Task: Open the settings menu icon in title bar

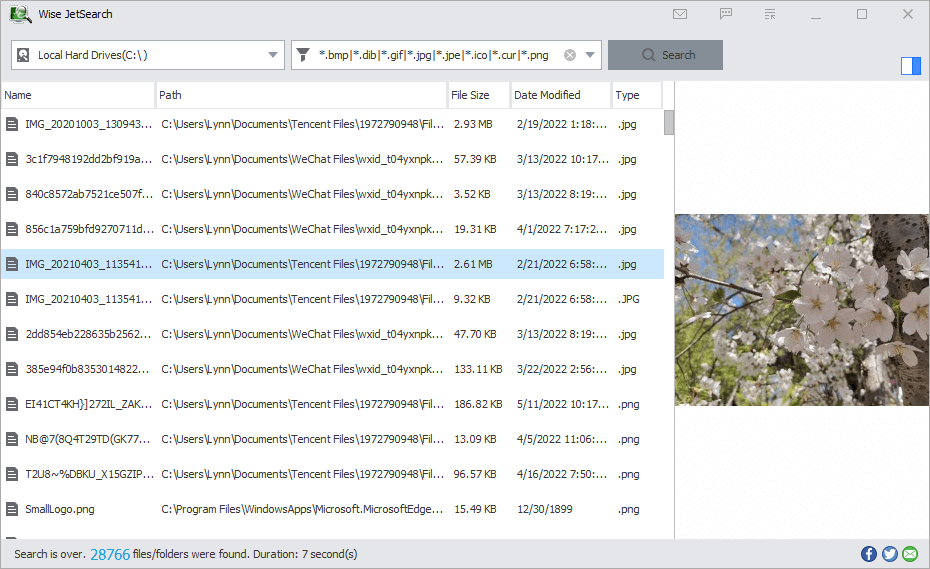Action: pyautogui.click(x=770, y=14)
